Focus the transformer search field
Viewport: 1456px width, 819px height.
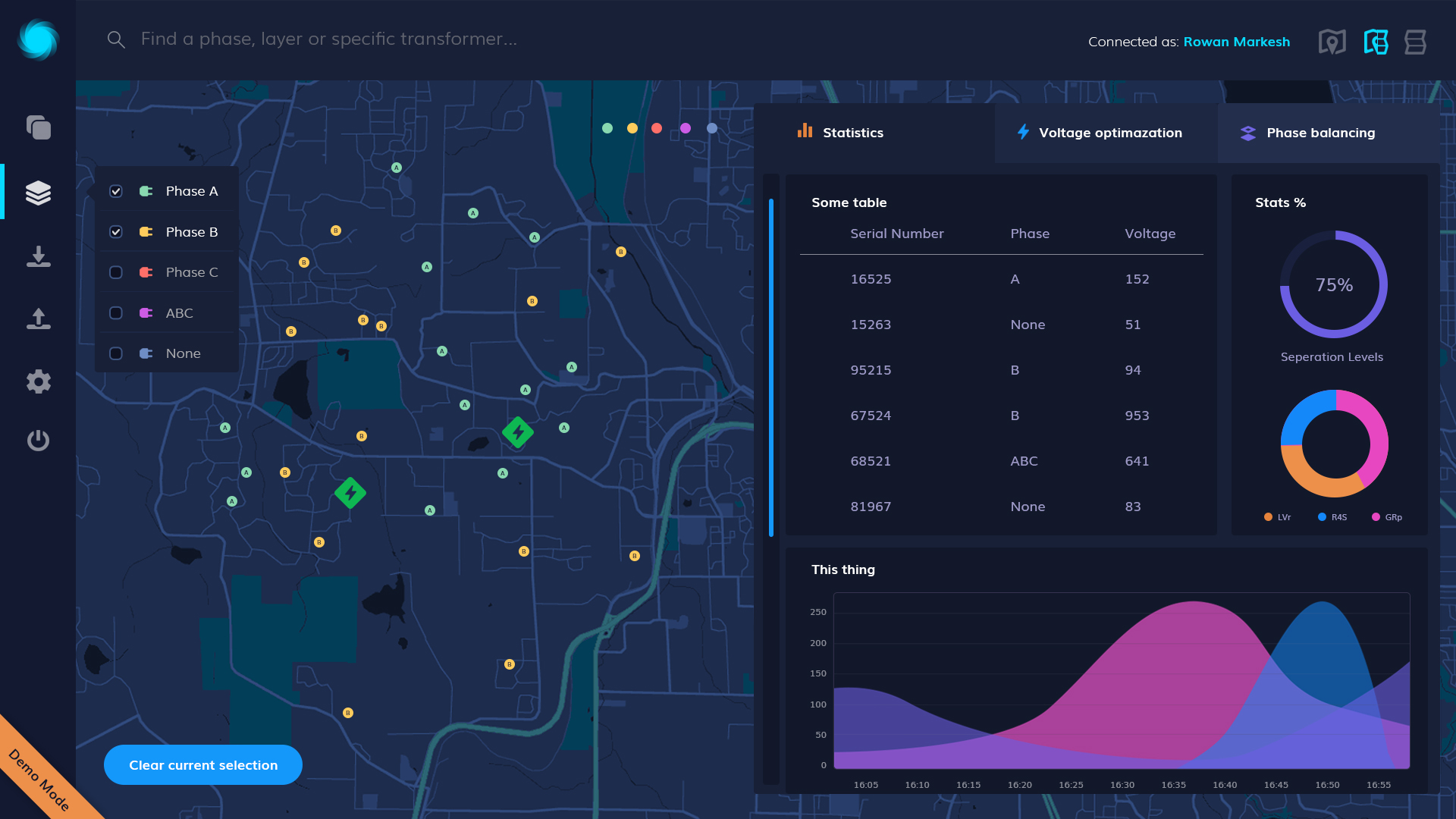[329, 39]
